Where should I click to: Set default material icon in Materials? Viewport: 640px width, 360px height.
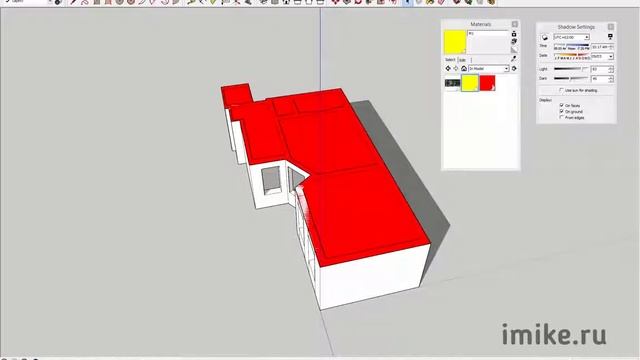(514, 49)
